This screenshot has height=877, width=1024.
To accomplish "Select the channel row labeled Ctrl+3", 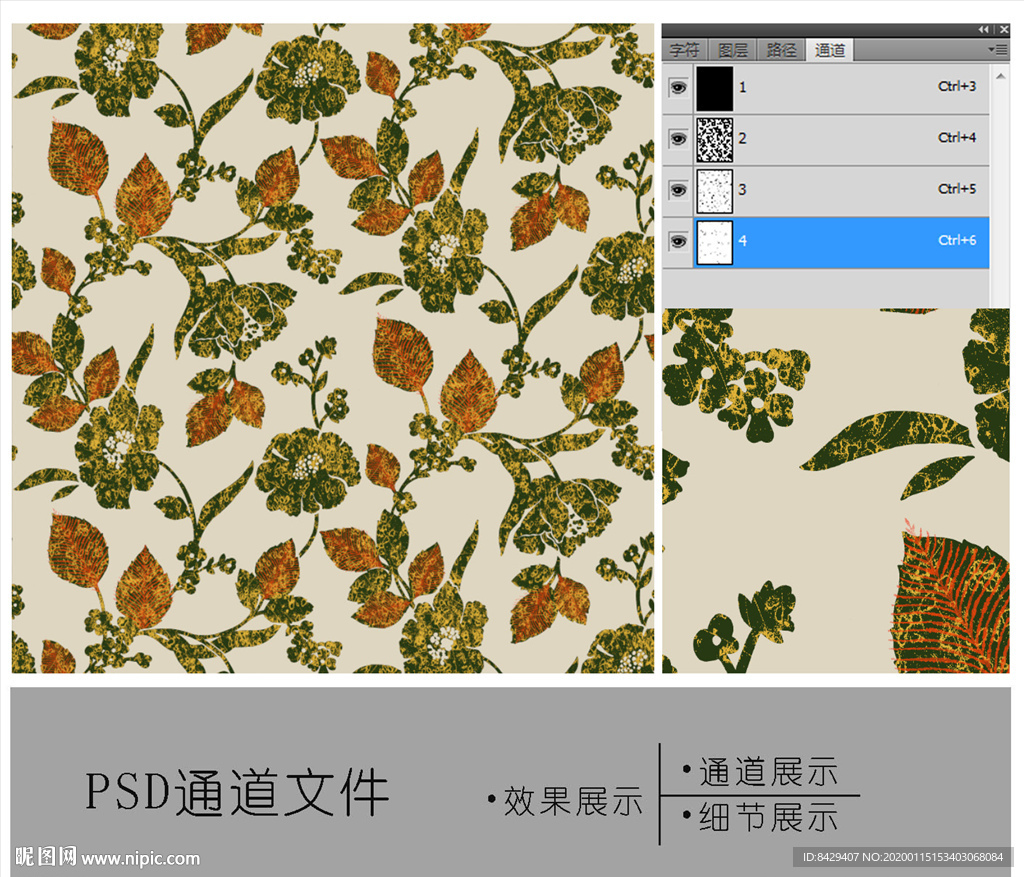I will (860, 88).
